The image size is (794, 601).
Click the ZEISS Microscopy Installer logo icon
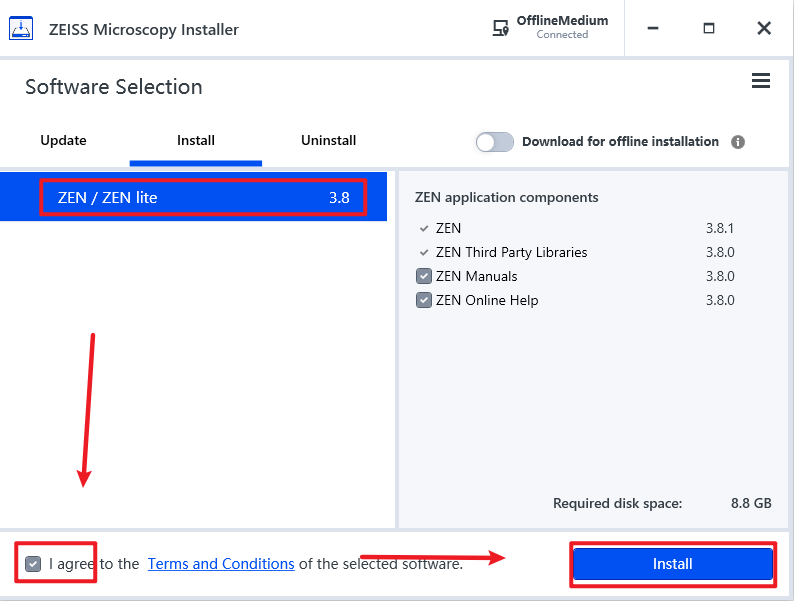(x=22, y=28)
